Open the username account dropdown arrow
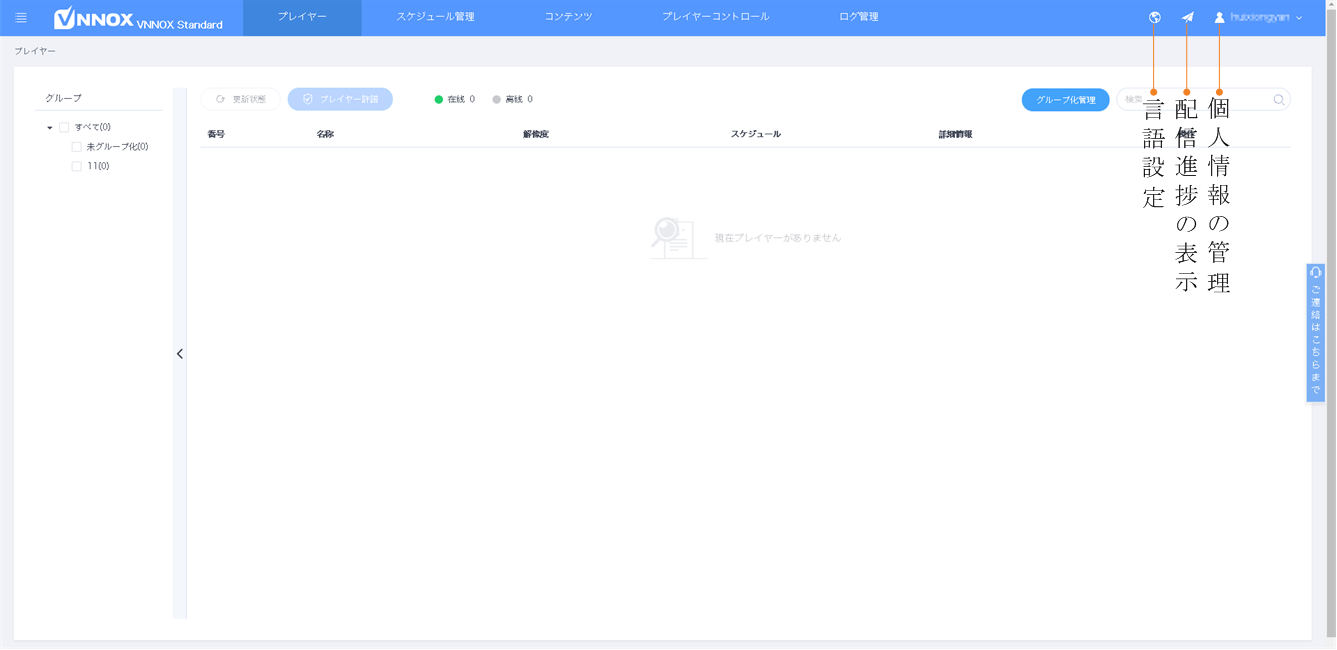The image size is (1337, 650). tap(1299, 18)
